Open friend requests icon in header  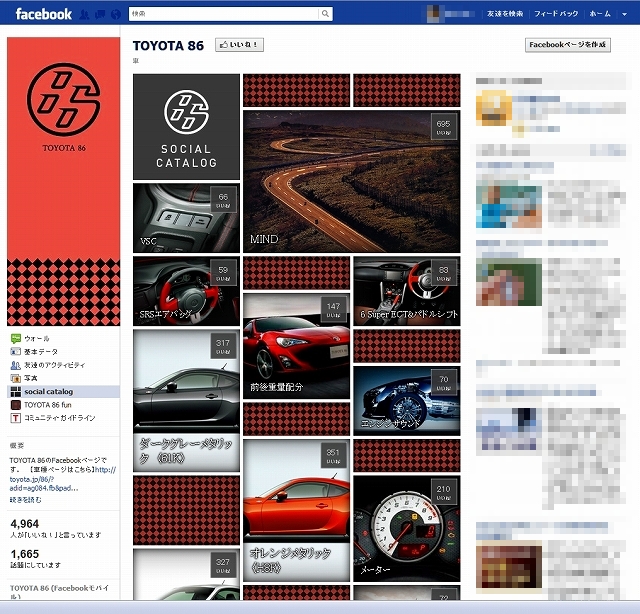click(x=84, y=15)
